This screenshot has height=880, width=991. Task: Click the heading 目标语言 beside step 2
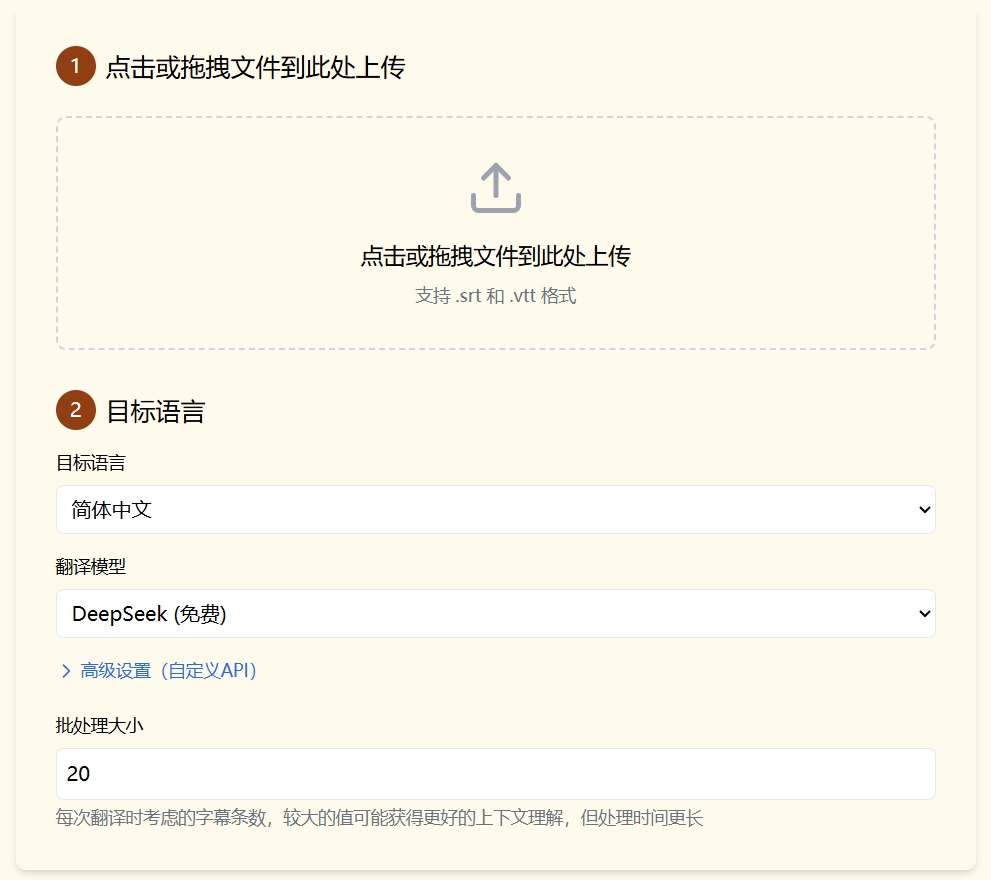(x=155, y=411)
